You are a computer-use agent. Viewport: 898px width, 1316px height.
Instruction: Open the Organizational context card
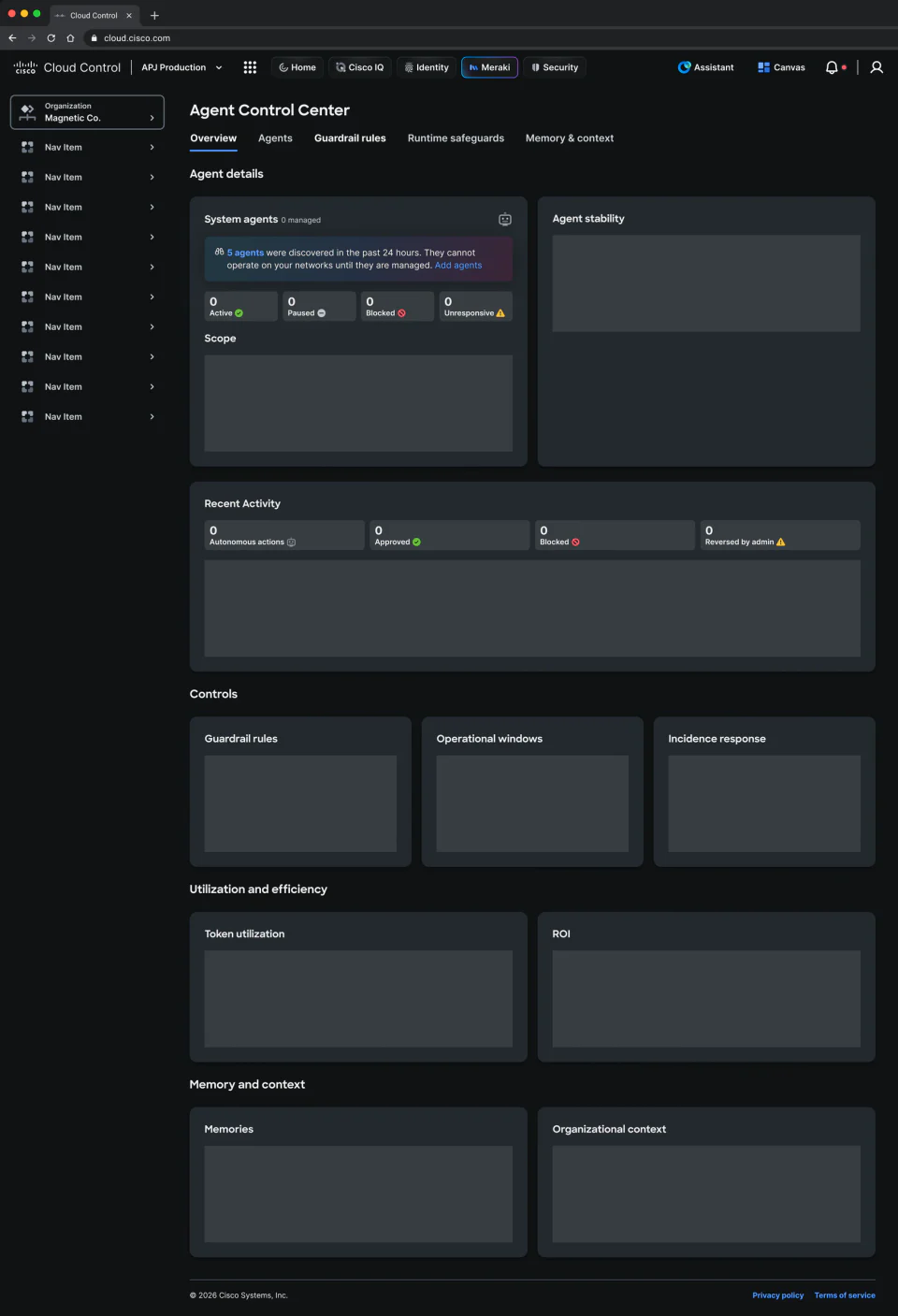point(706,1182)
